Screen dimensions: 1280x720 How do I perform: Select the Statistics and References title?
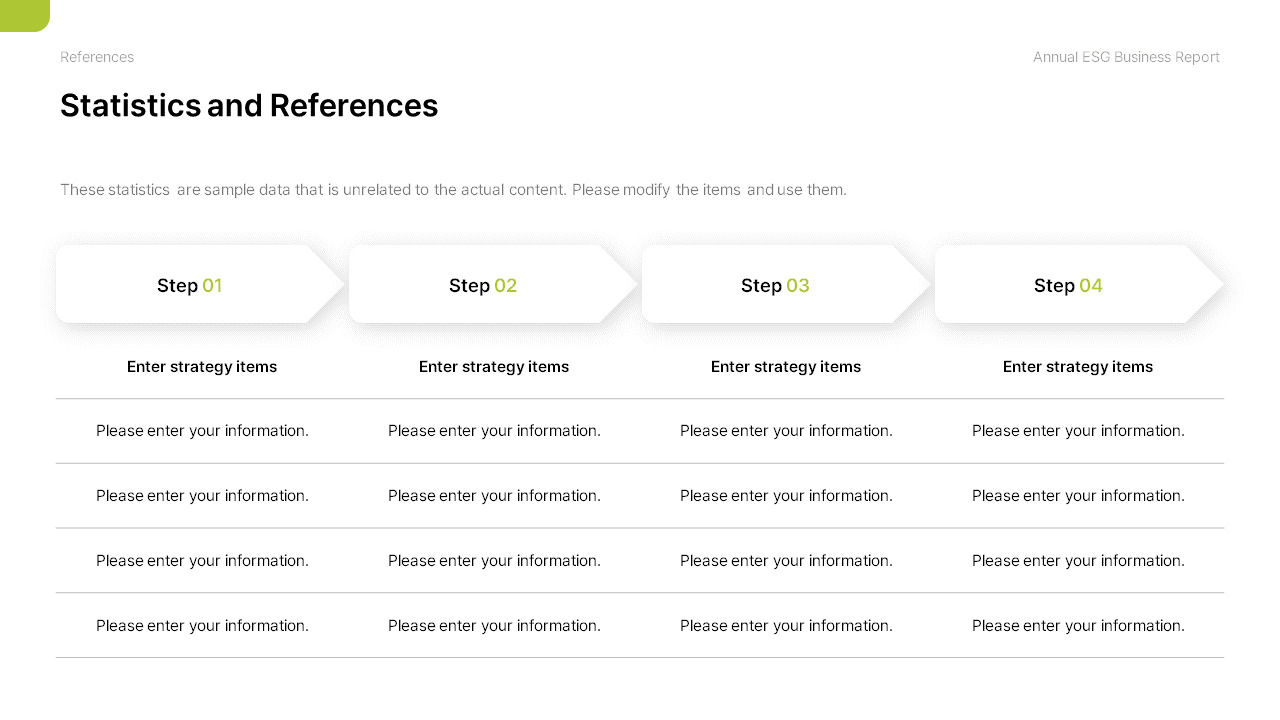pyautogui.click(x=249, y=106)
